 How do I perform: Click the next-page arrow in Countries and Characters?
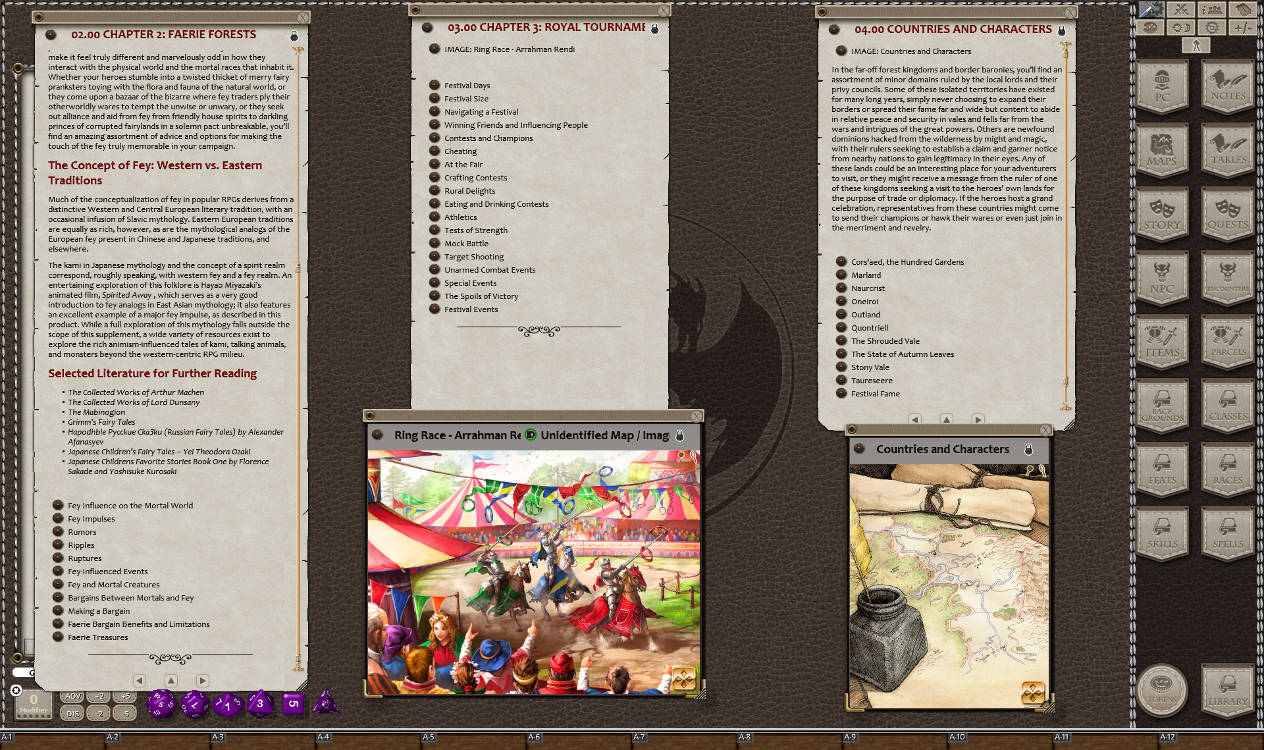[x=979, y=420]
